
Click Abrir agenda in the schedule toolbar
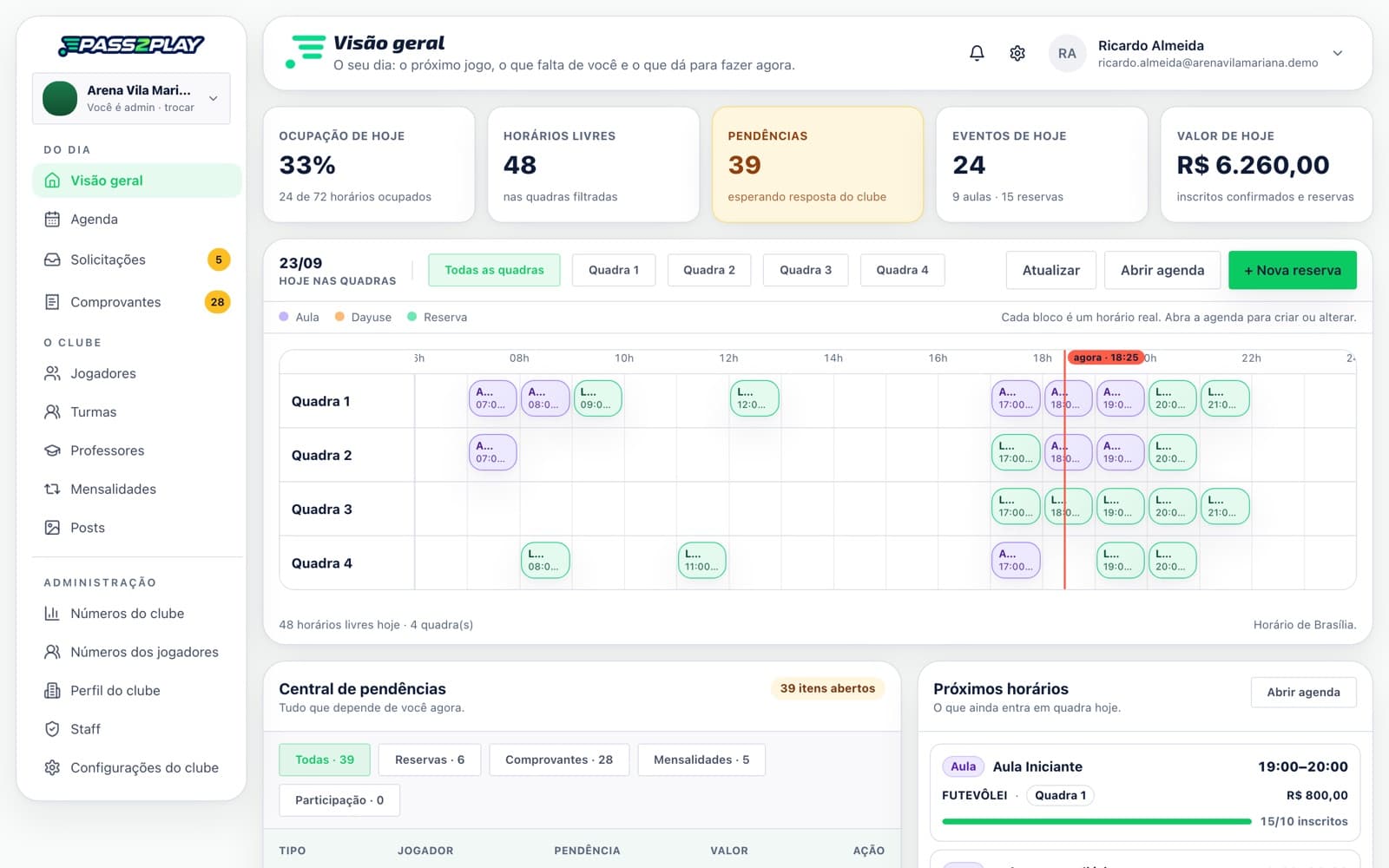click(x=1162, y=270)
